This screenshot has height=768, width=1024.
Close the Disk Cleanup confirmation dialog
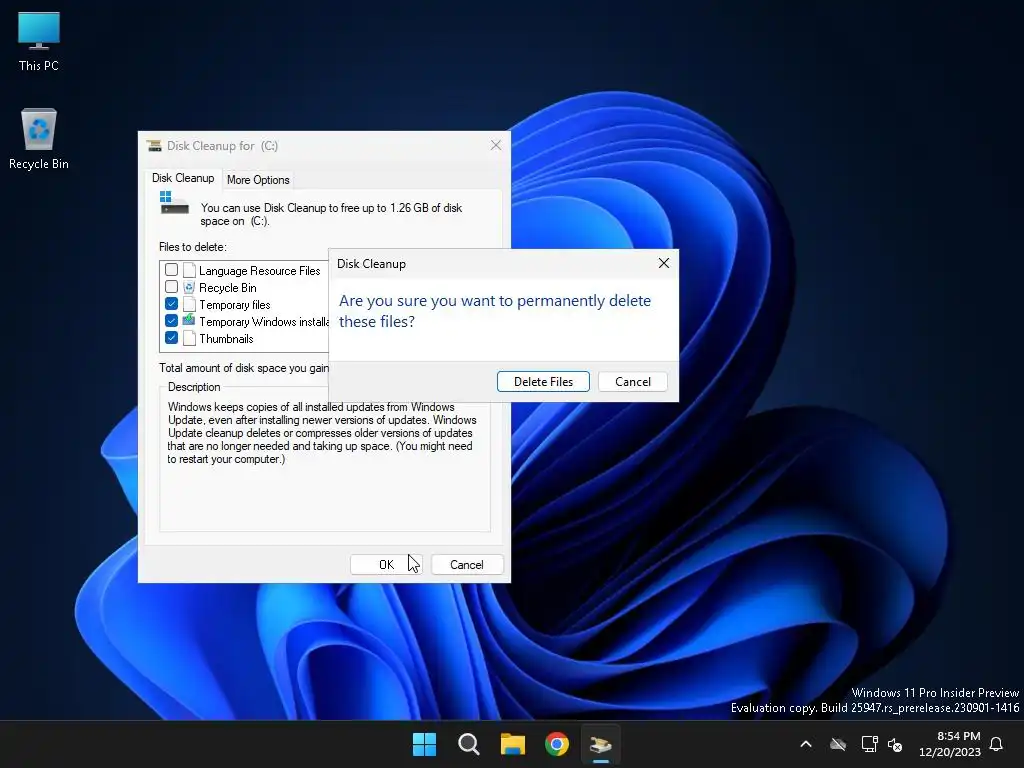click(664, 263)
